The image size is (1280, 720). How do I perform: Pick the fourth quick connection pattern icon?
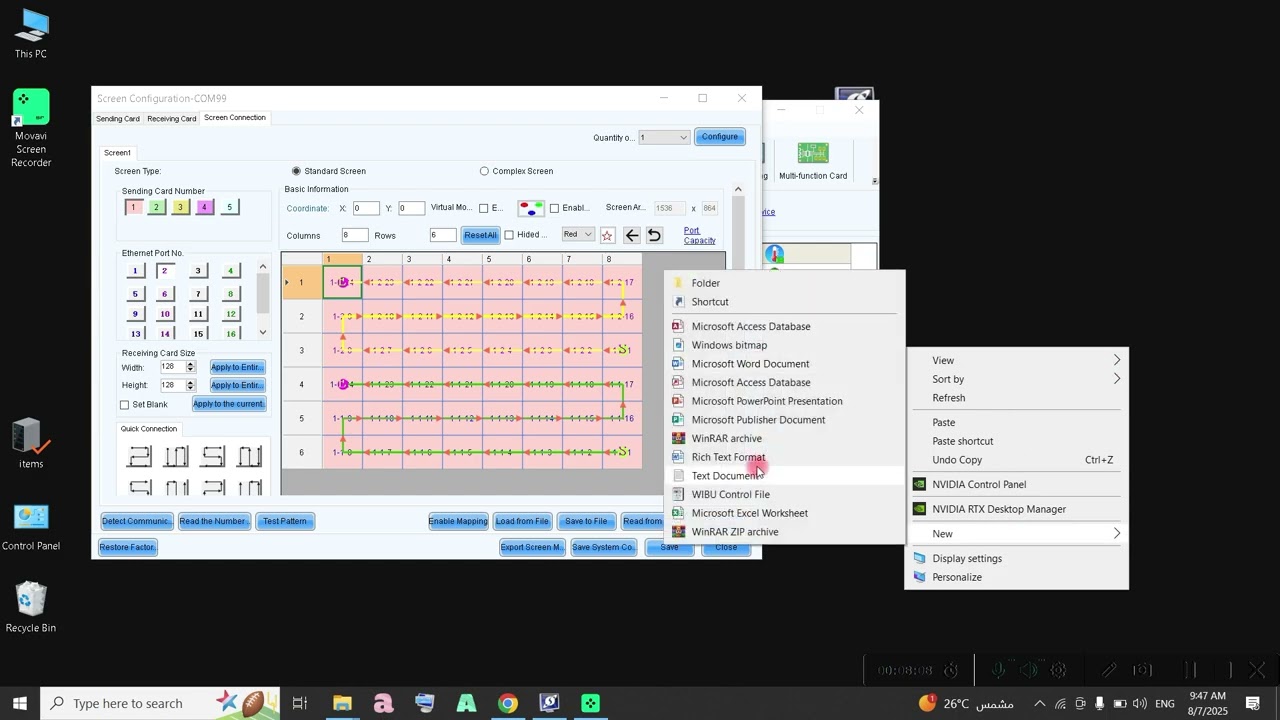[x=250, y=457]
